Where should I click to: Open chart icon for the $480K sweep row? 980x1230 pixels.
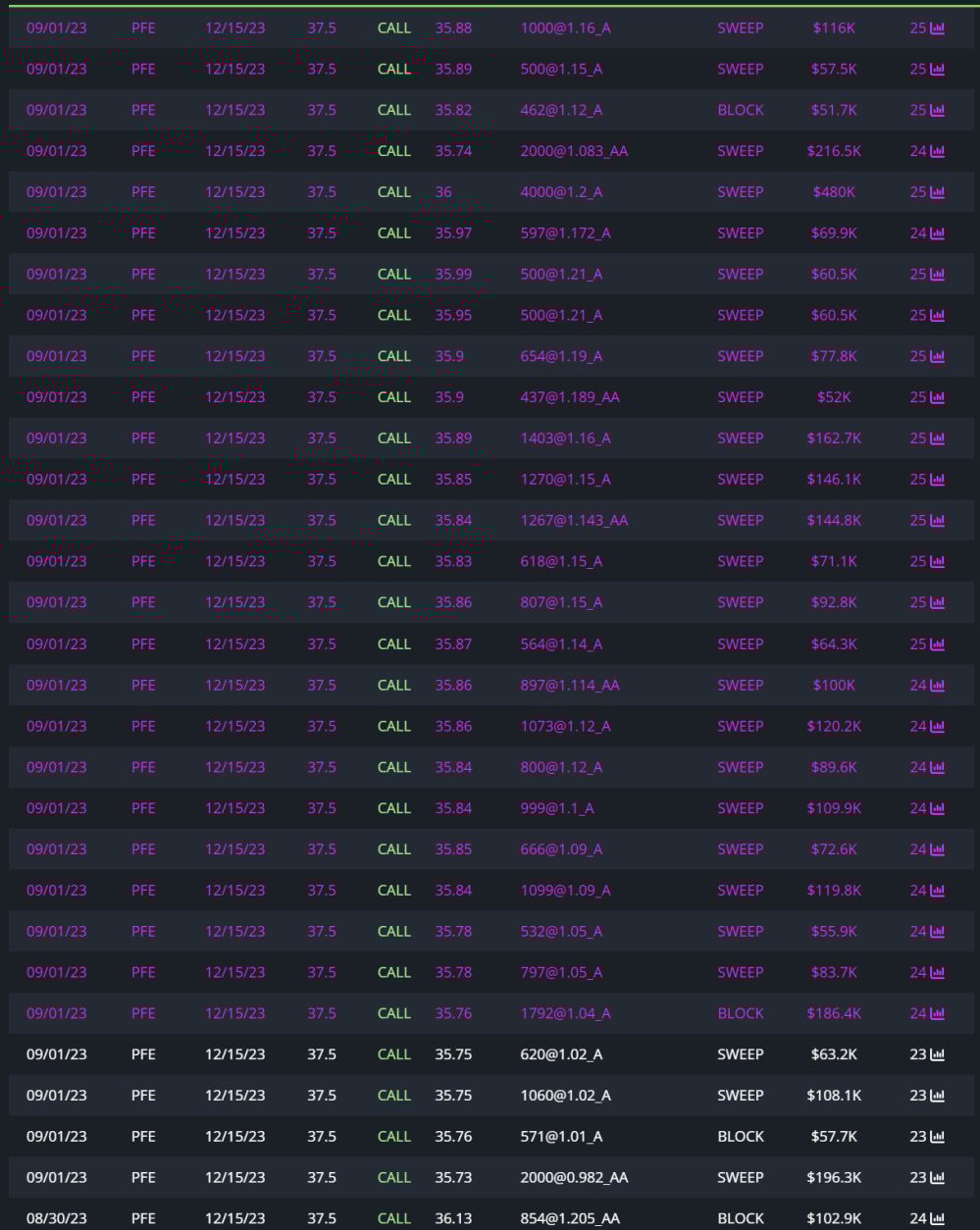[937, 192]
